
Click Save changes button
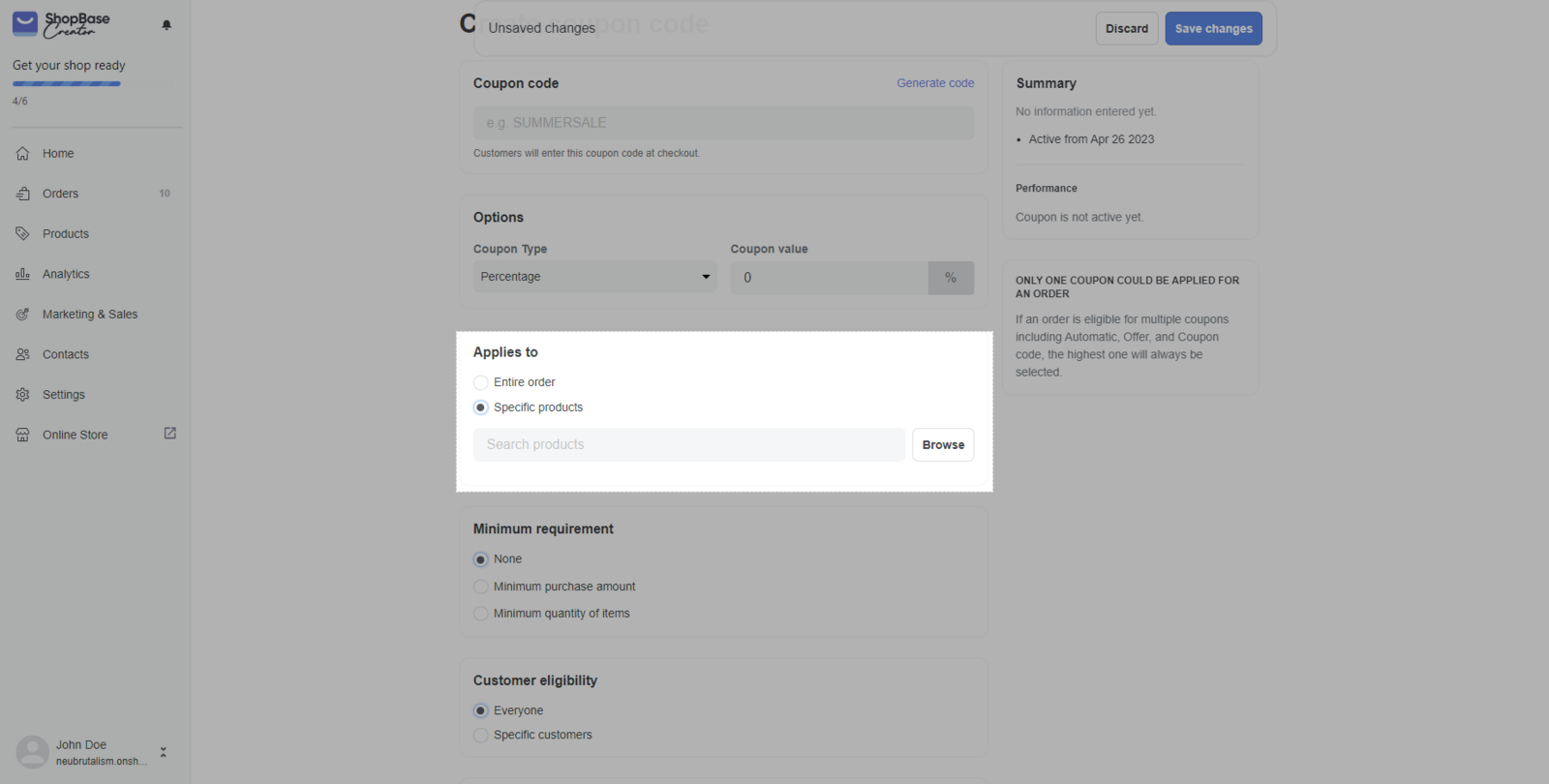point(1213,28)
